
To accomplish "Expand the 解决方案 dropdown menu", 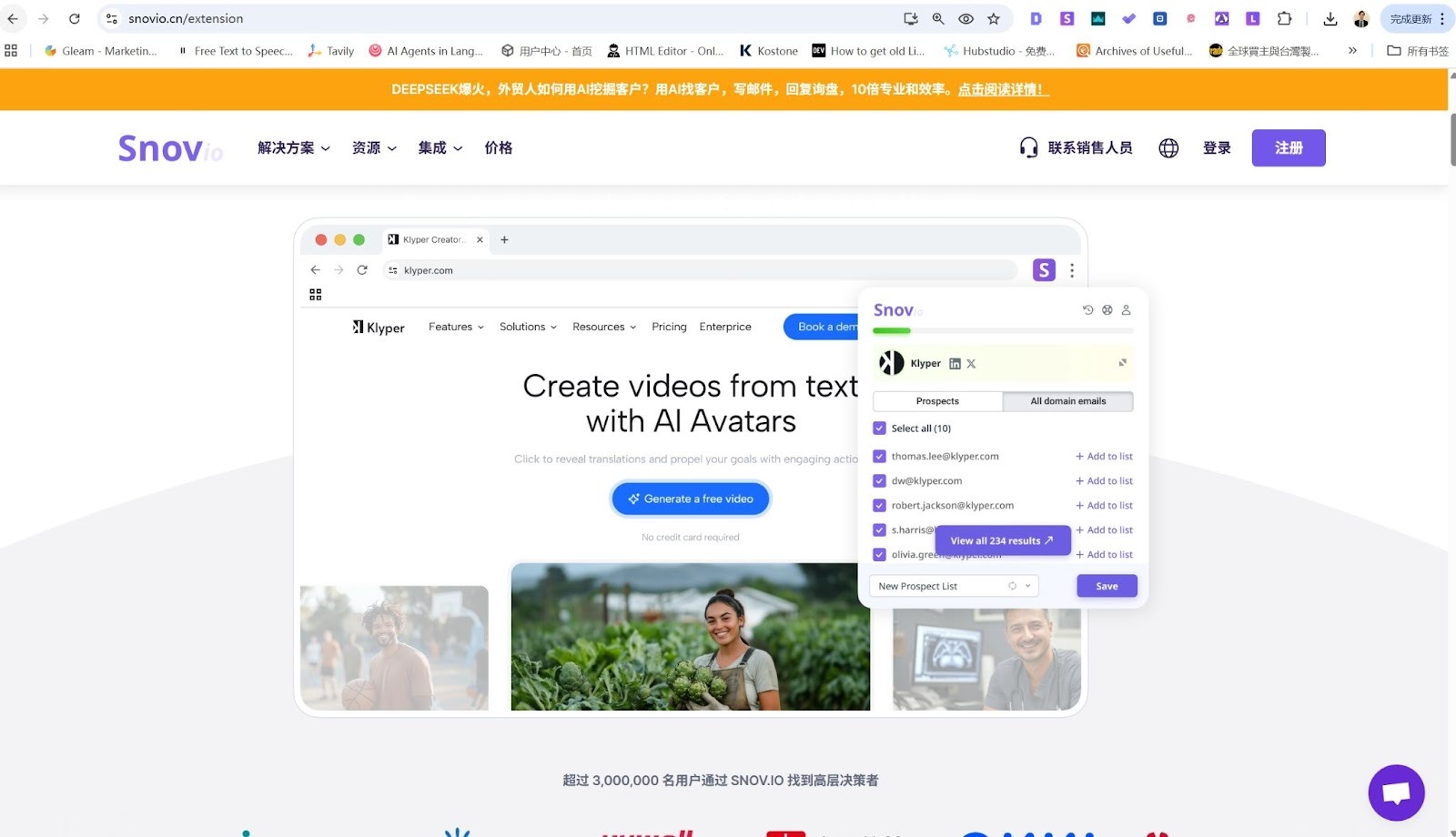I will click(x=293, y=148).
